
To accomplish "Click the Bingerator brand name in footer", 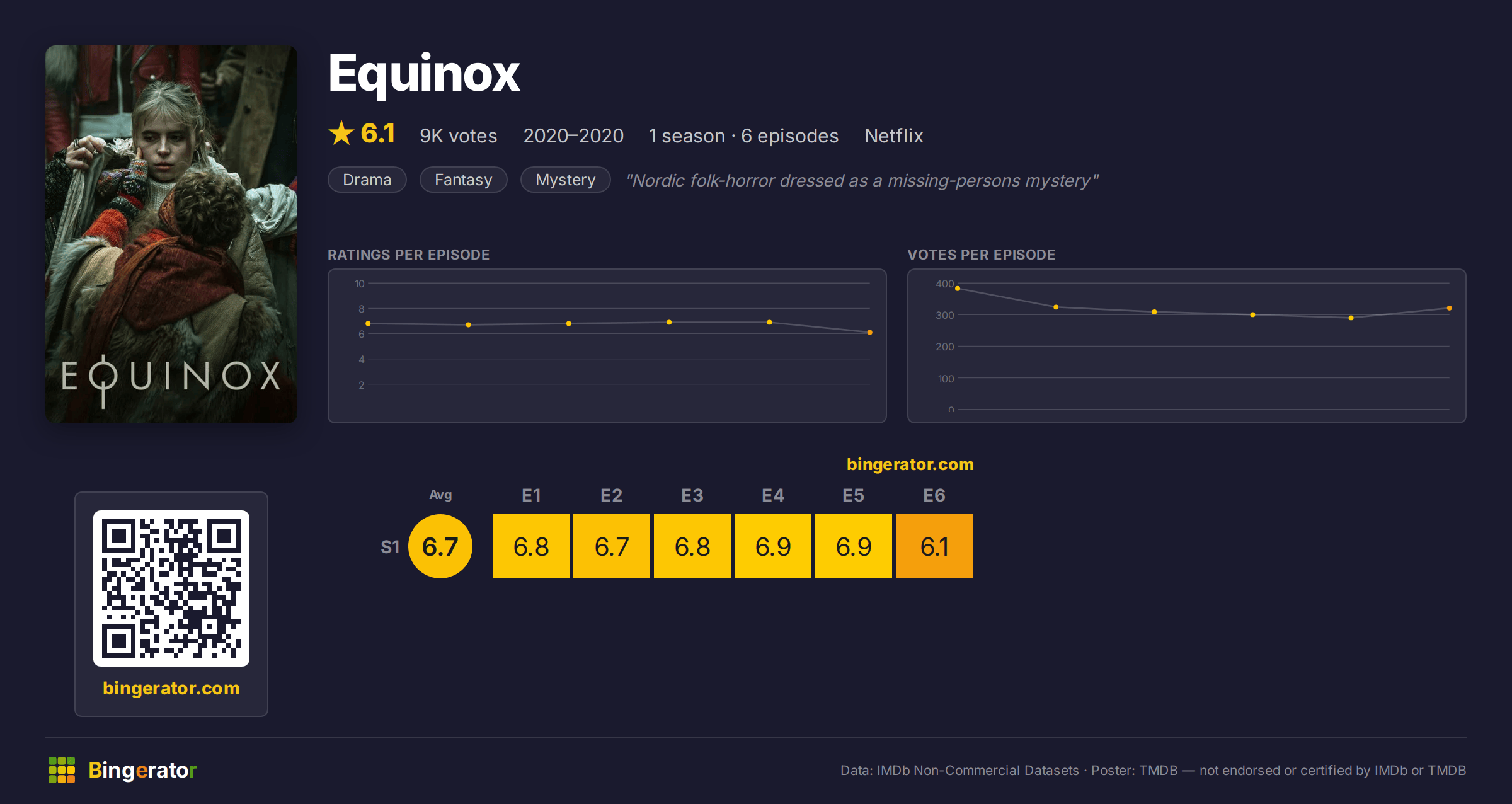I will point(142,770).
